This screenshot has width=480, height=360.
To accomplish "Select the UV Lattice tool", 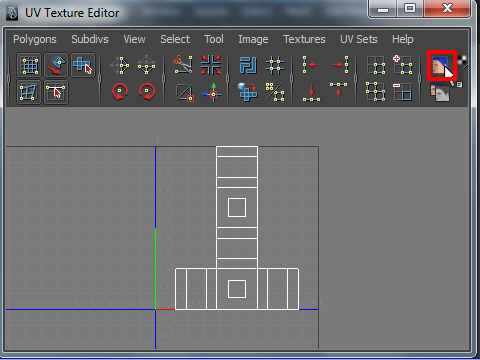I will click(29, 65).
